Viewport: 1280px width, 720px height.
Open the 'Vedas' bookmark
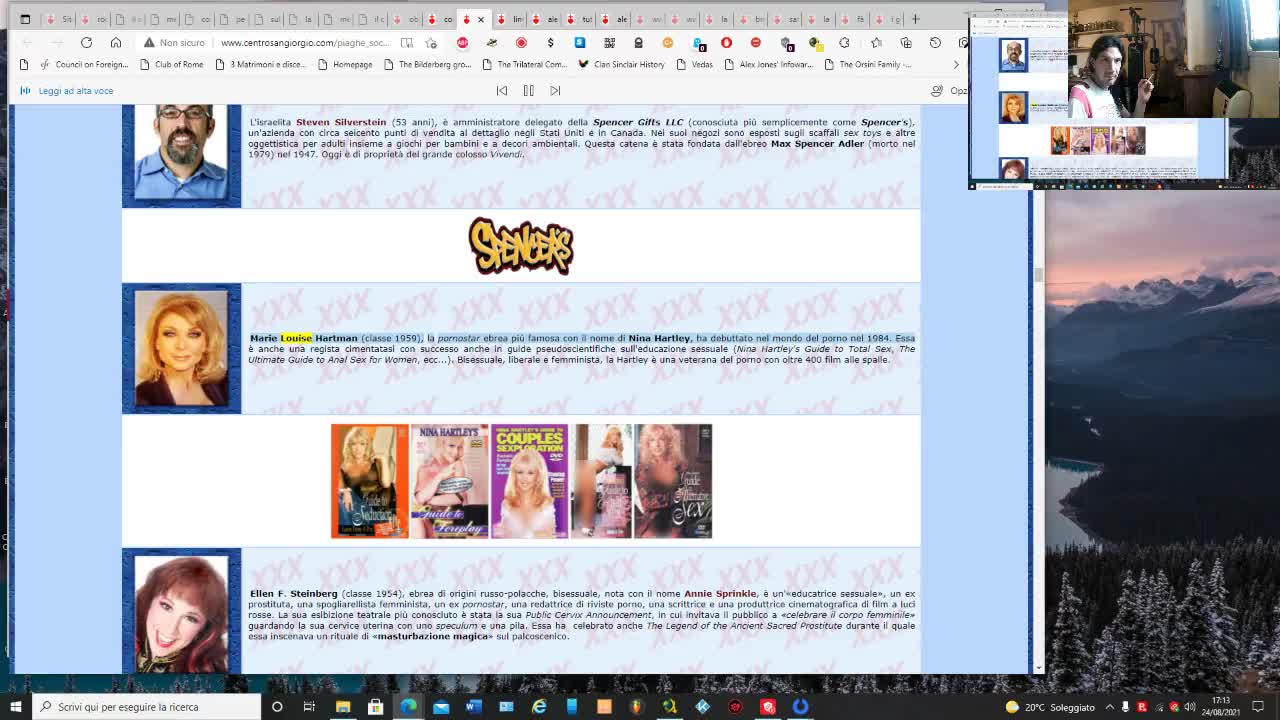(x=694, y=65)
